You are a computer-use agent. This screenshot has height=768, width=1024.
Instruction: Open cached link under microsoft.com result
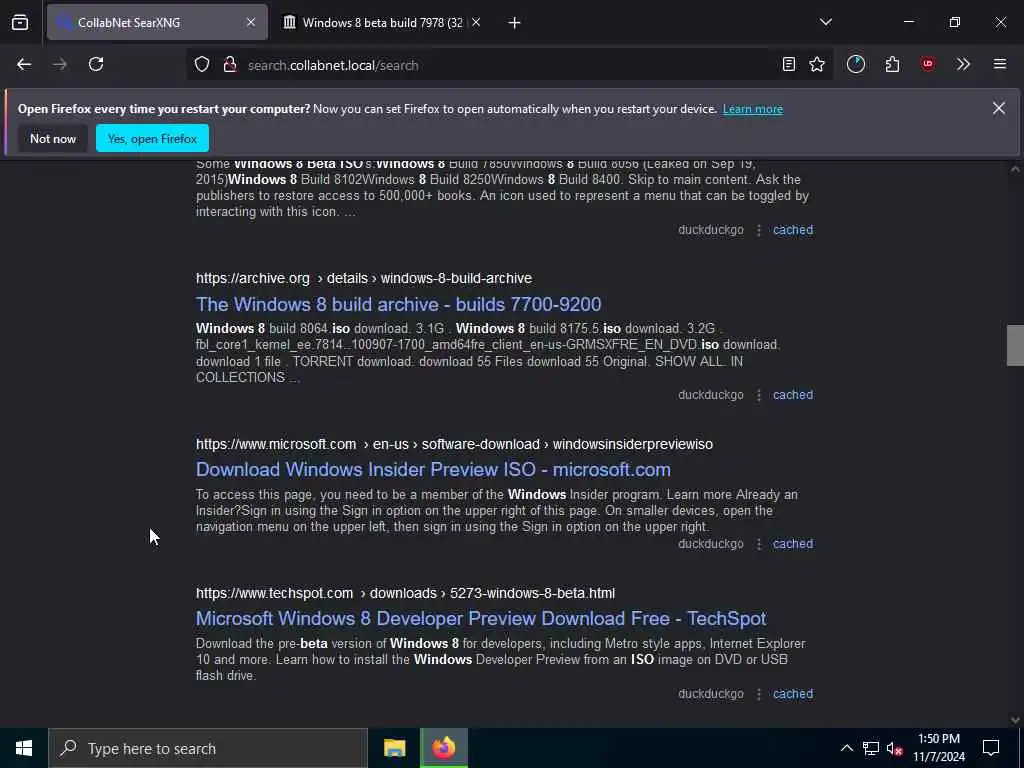click(793, 543)
